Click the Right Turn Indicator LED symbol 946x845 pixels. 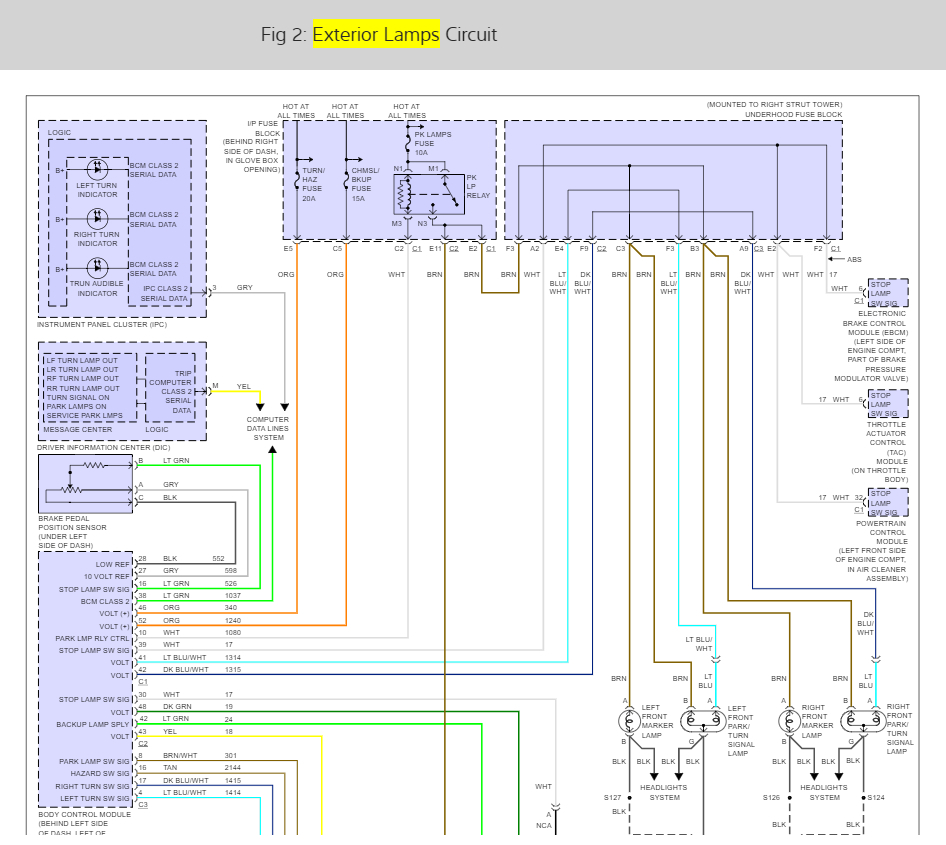coord(98,218)
